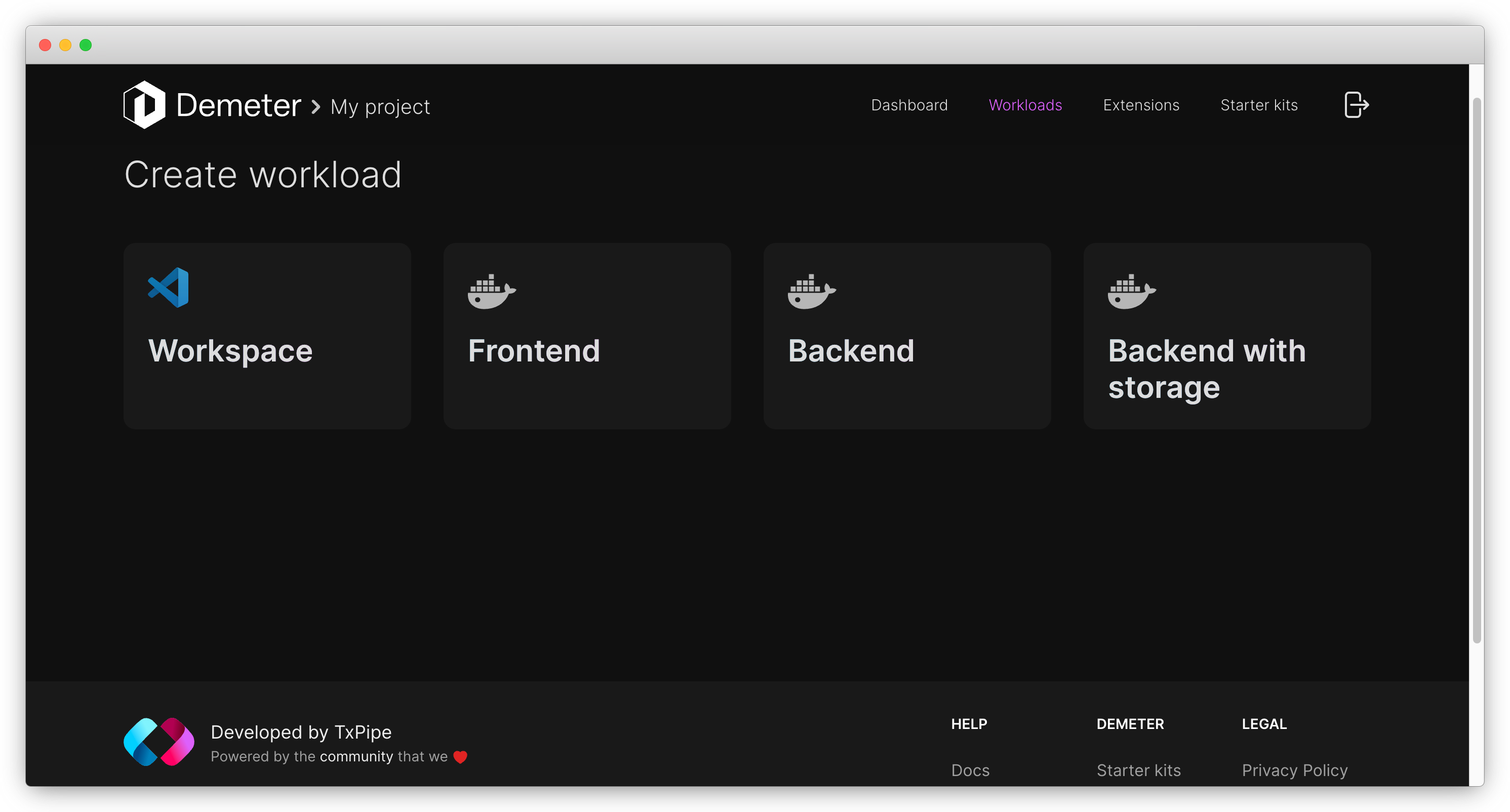The image size is (1510, 812).
Task: Open Starter kits in top navigation
Action: (1258, 105)
